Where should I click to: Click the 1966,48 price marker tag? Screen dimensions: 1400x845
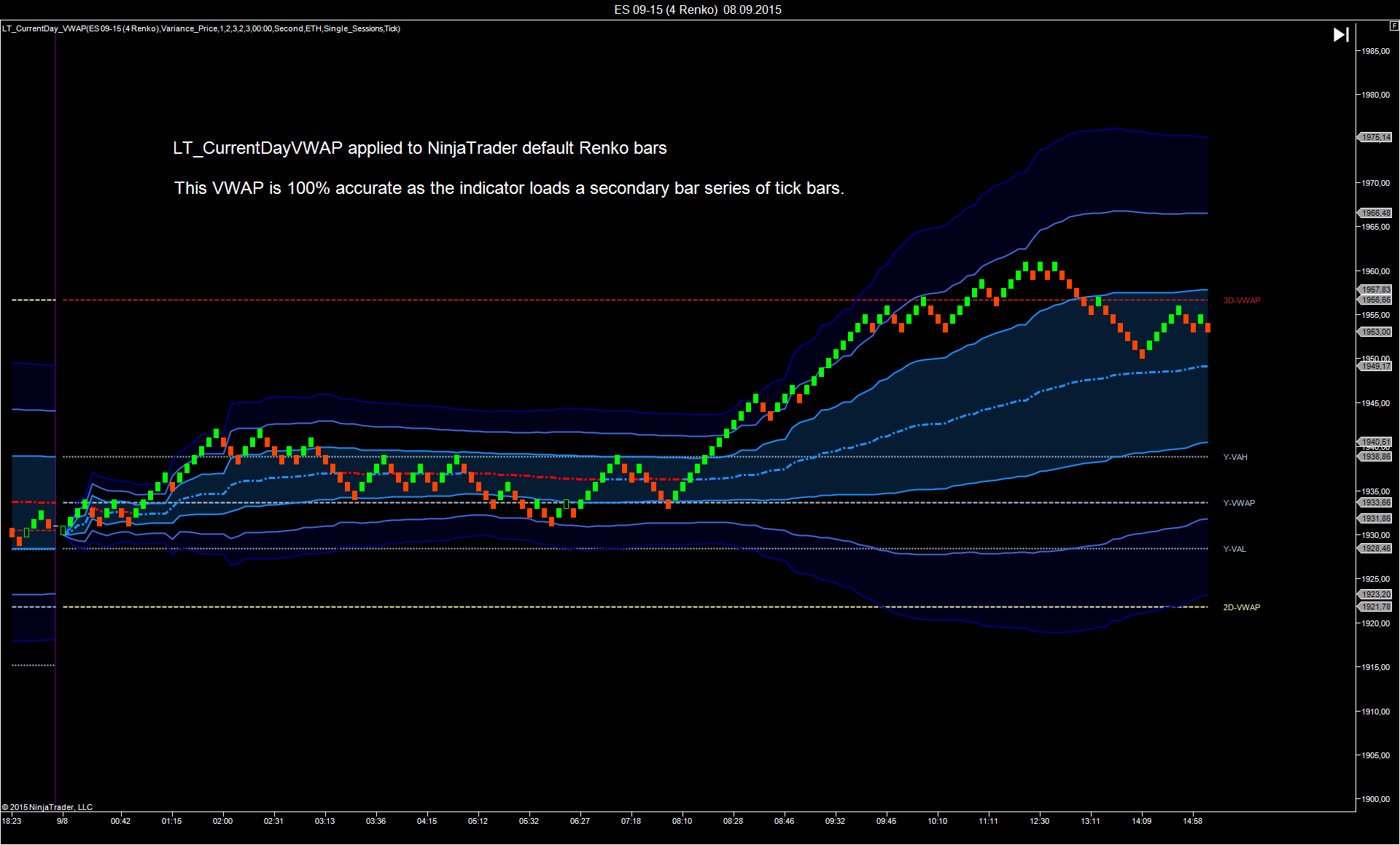1375,213
